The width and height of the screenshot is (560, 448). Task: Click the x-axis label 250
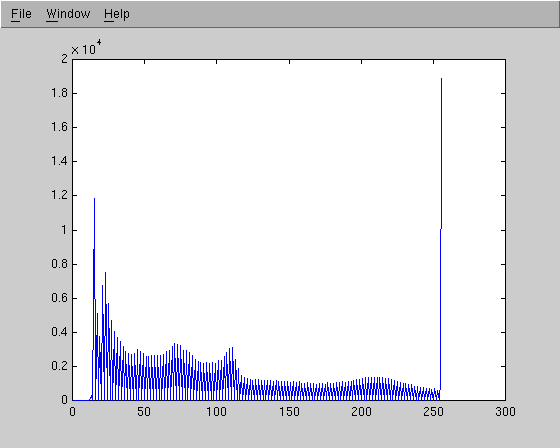(433, 412)
